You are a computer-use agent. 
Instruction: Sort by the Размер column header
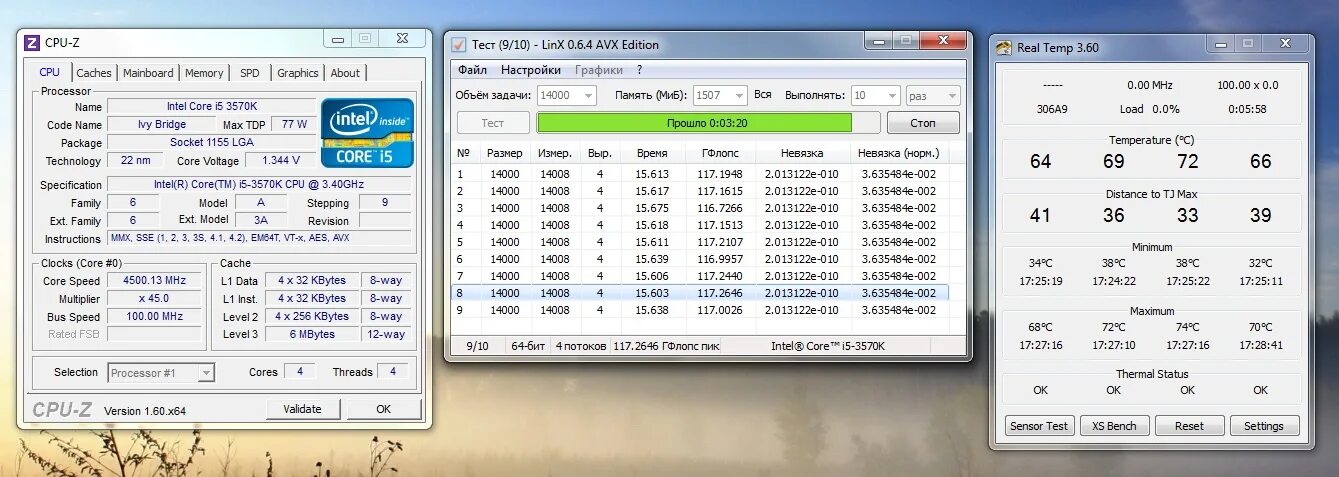504,153
